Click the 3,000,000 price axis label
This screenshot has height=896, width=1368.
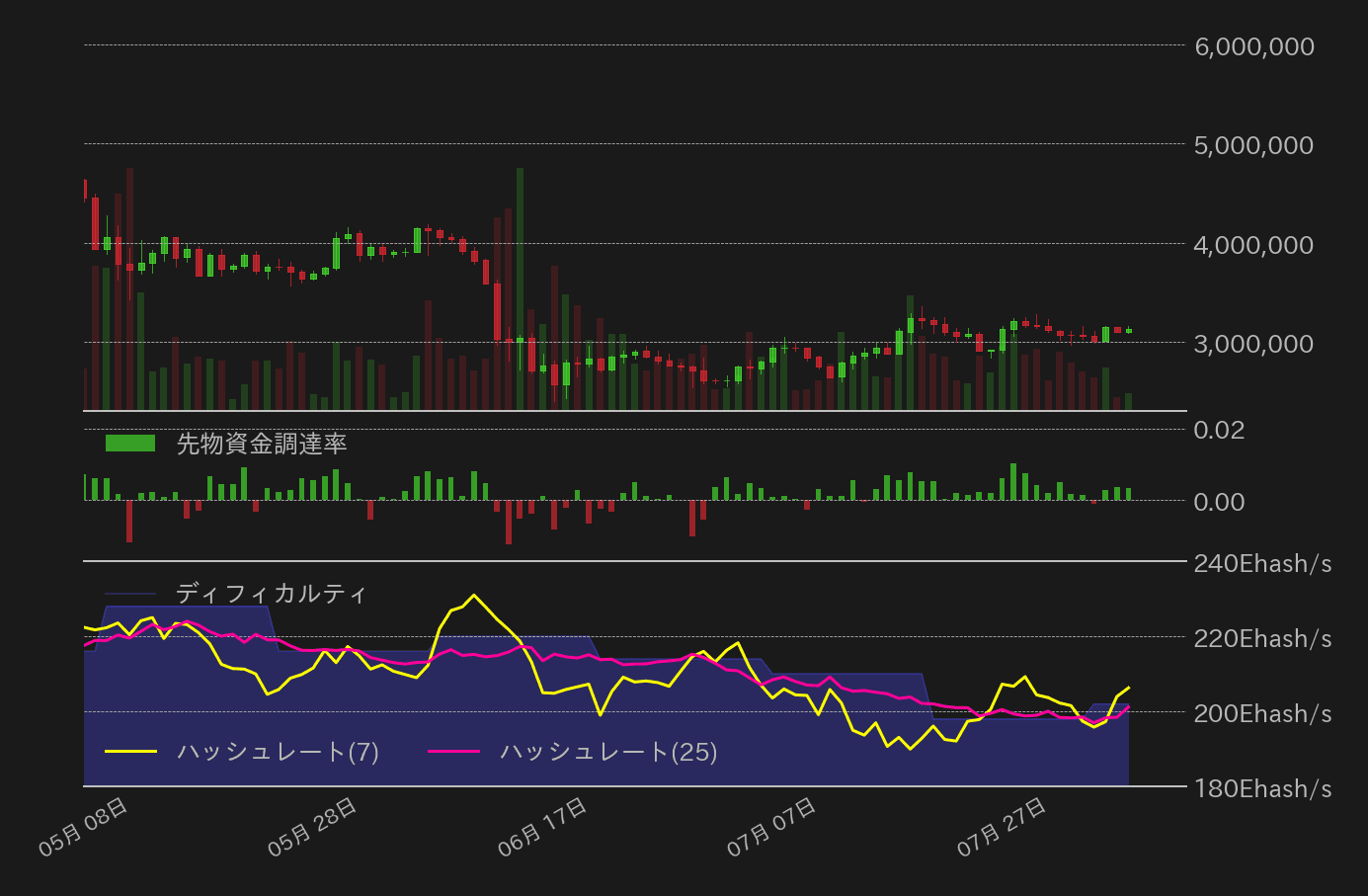coord(1254,344)
